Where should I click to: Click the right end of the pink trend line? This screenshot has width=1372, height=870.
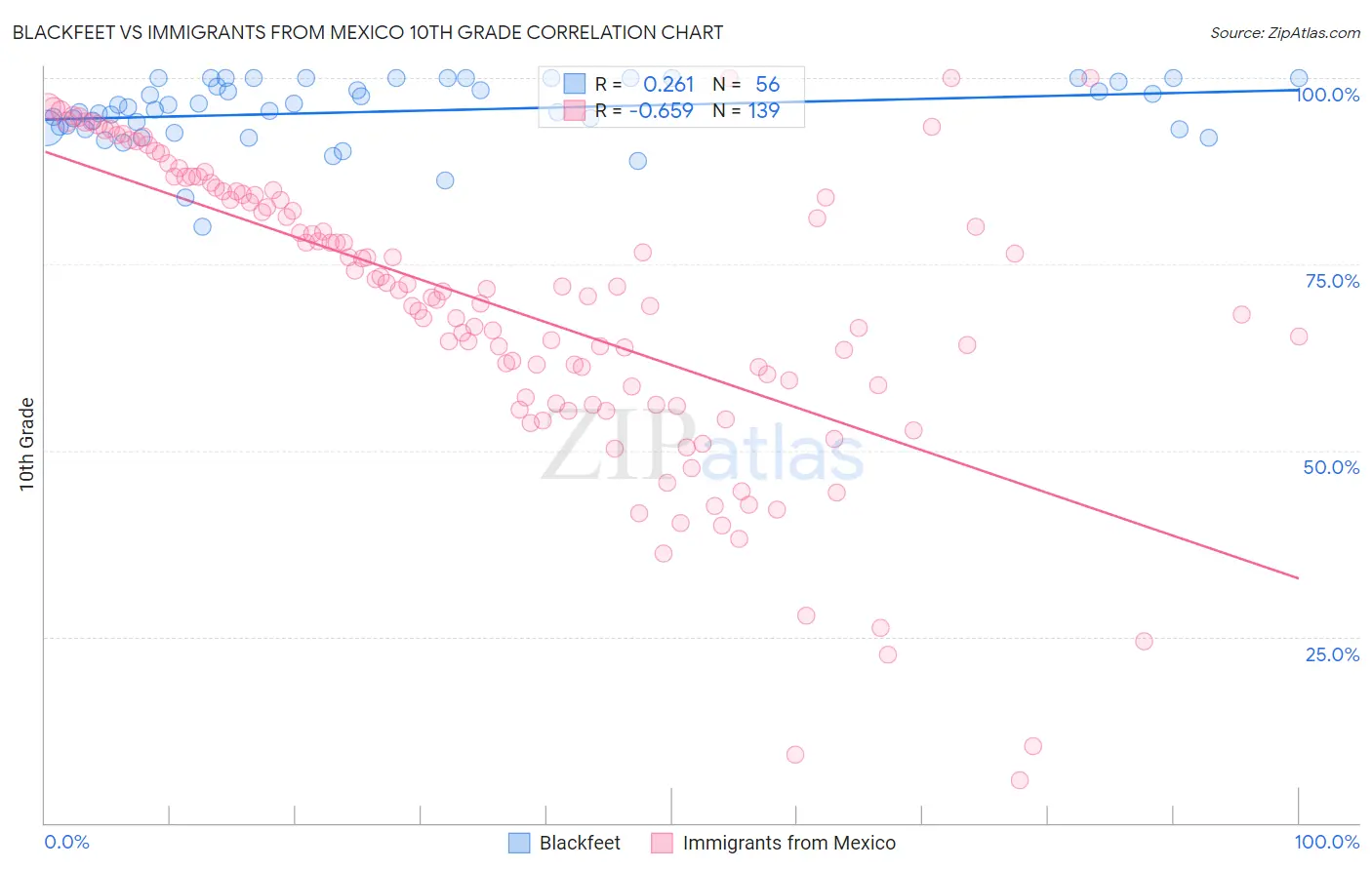point(1298,578)
